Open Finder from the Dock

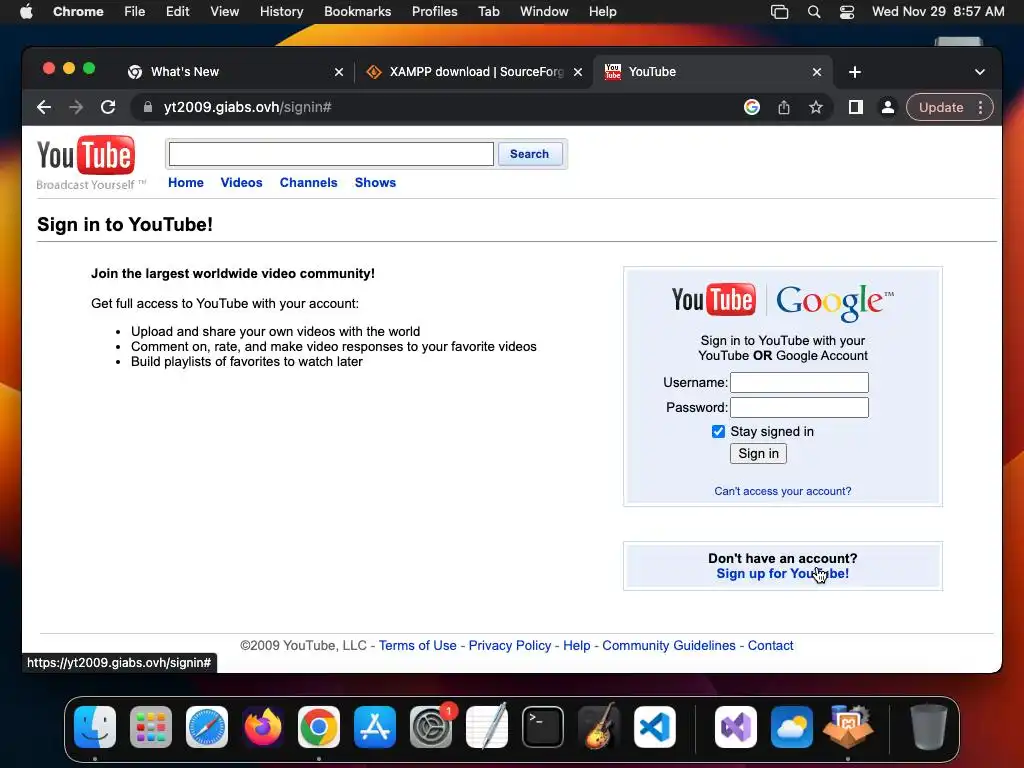click(95, 727)
